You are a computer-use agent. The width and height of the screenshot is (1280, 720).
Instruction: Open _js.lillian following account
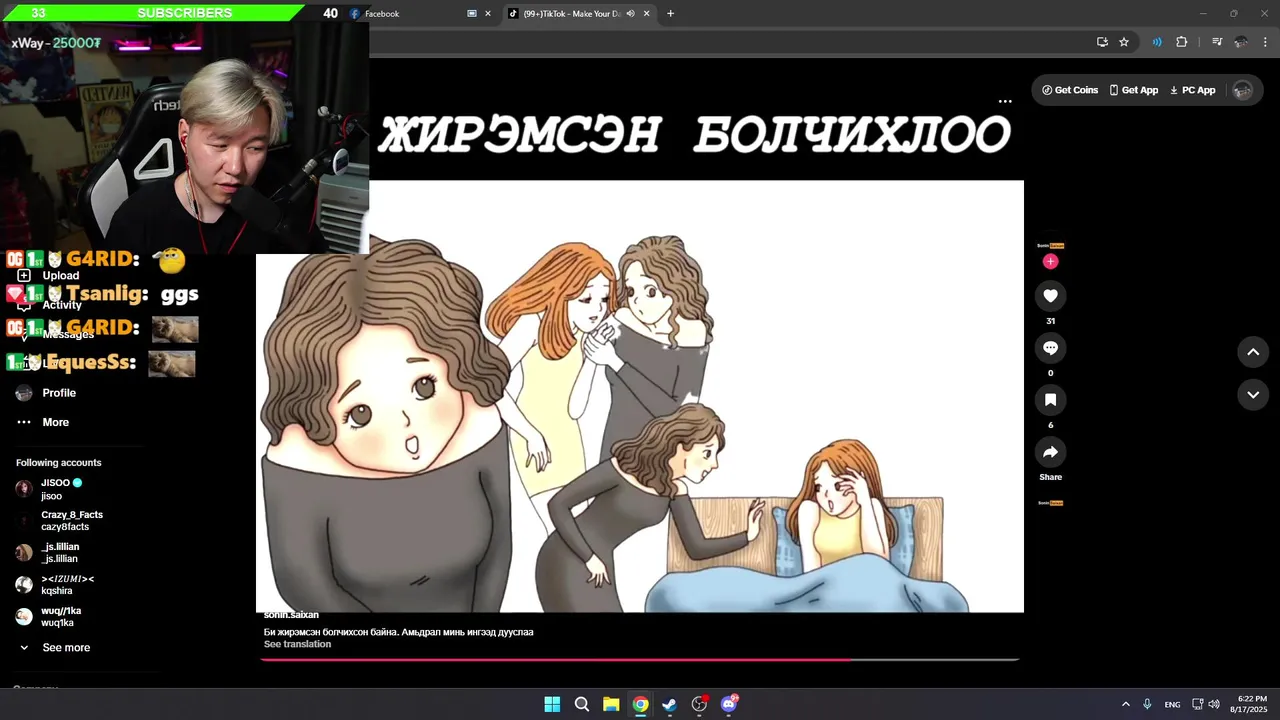point(60,553)
